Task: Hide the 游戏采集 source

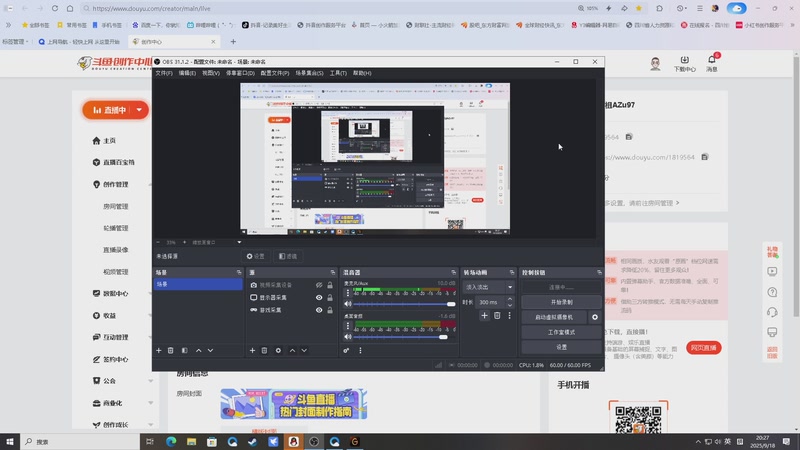Action: [319, 310]
